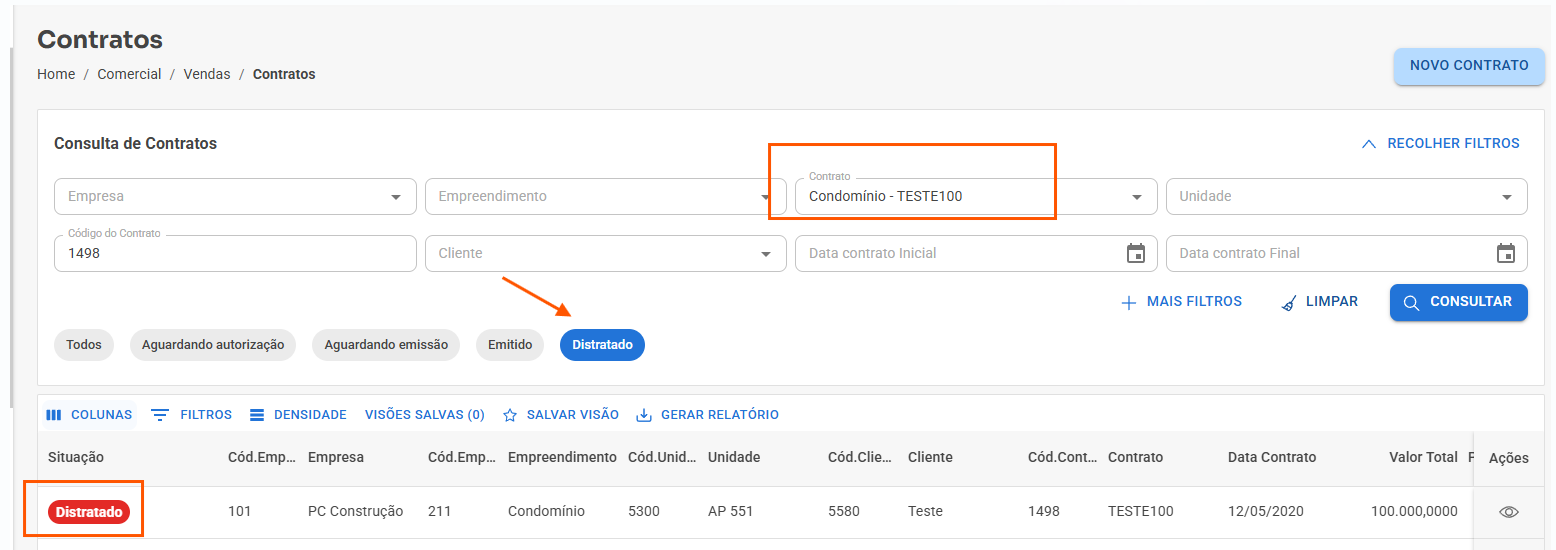Open the Densidade option
1556x550 pixels.
pos(297,415)
